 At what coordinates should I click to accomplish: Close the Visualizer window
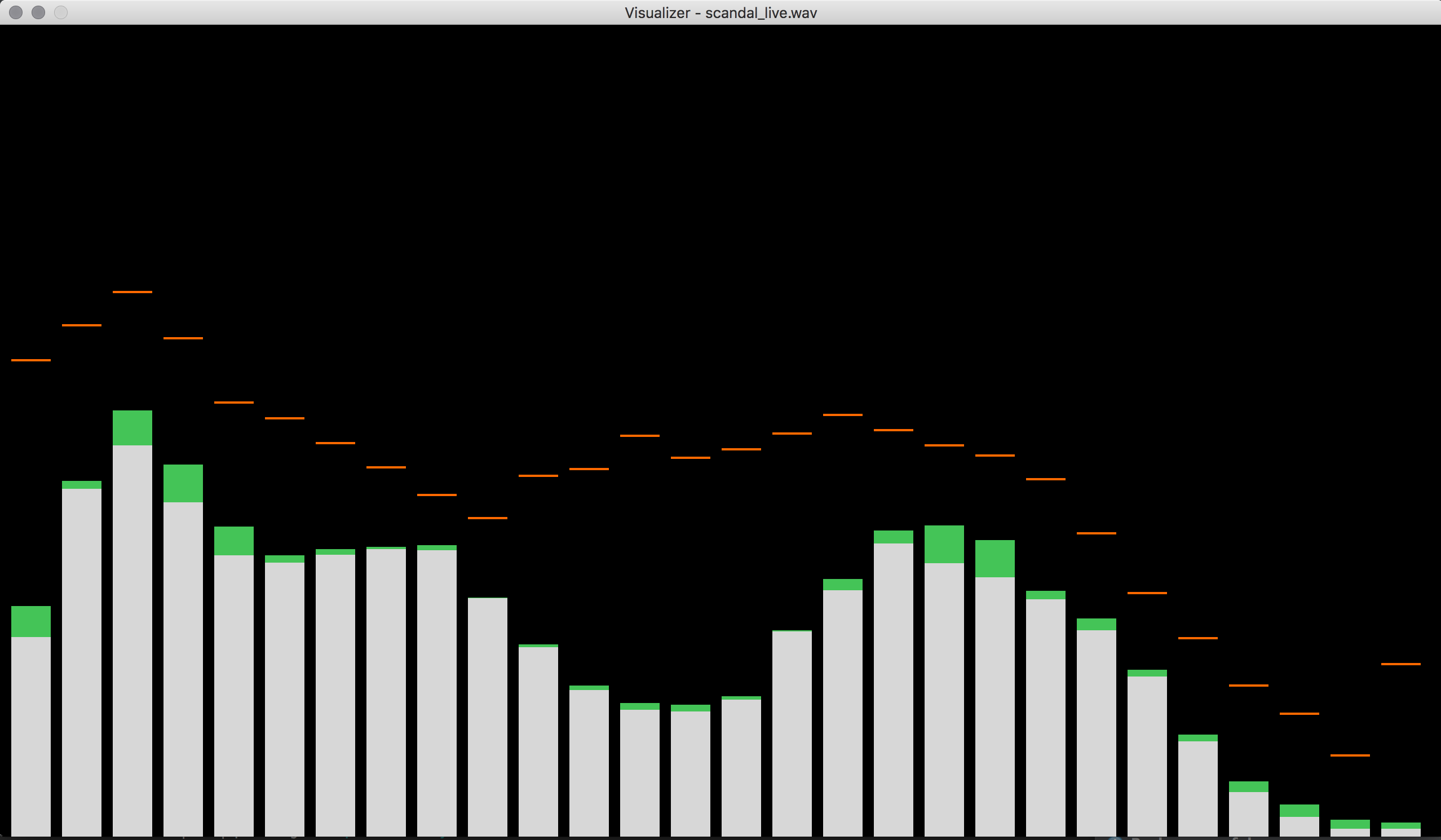16,12
